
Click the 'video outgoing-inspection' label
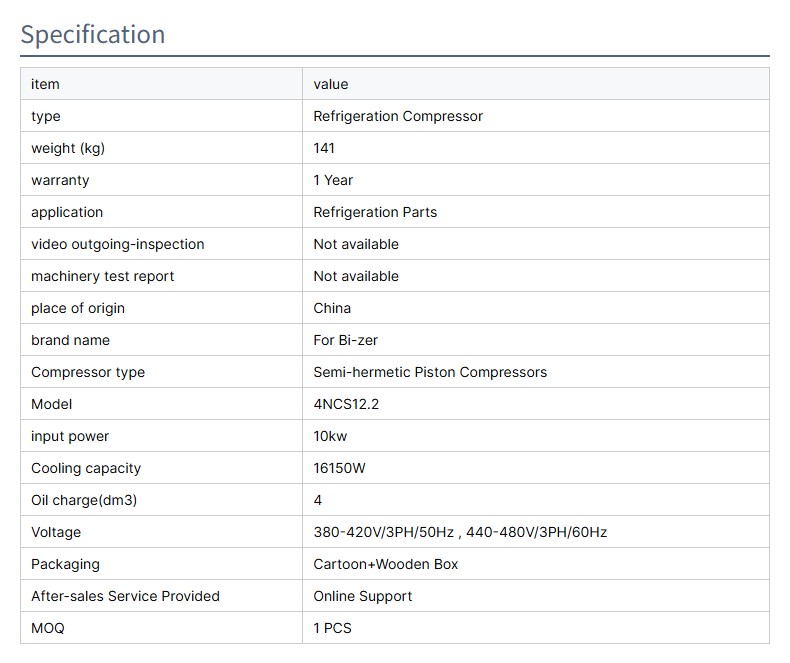(117, 244)
